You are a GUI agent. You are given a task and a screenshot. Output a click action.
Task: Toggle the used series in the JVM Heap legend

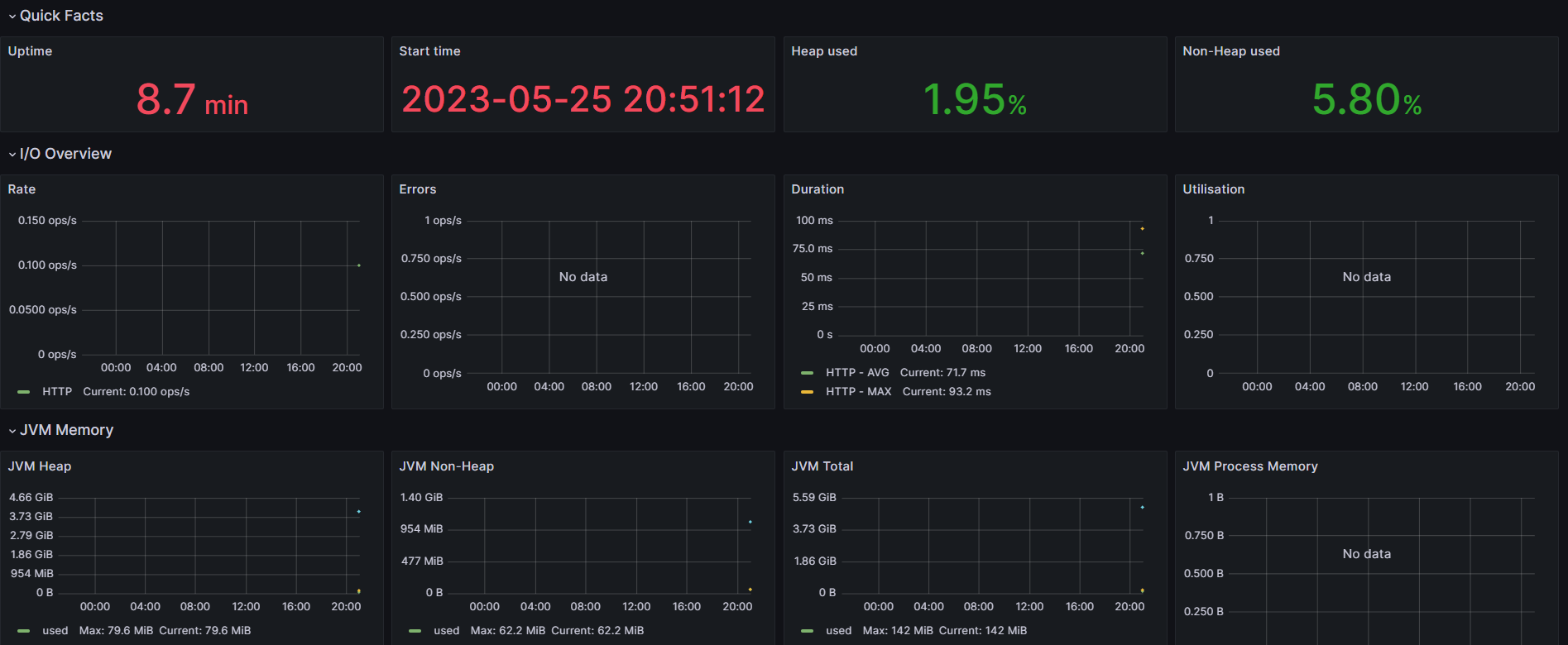click(x=55, y=631)
